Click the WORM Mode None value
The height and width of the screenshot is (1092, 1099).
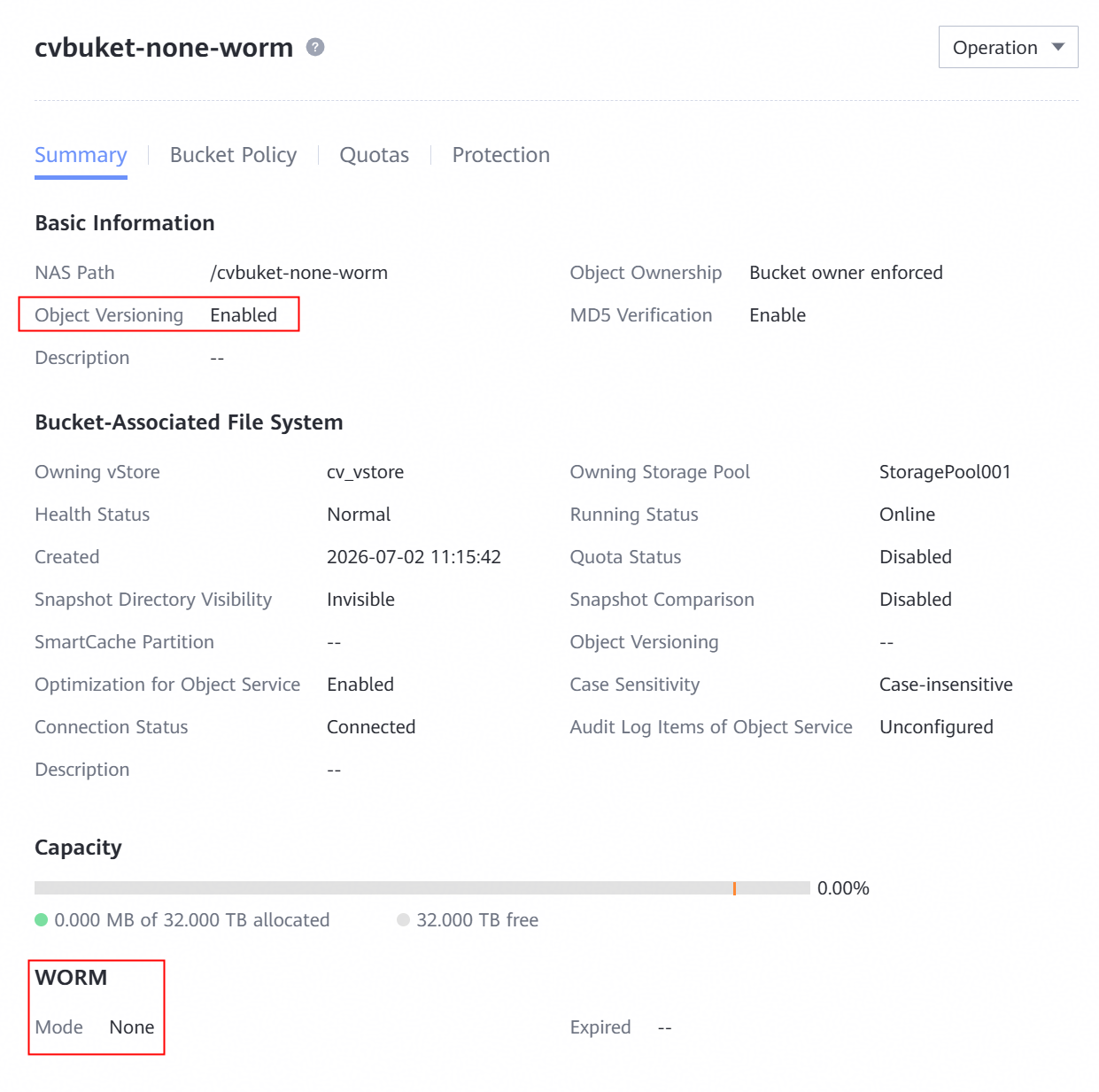click(x=132, y=1027)
